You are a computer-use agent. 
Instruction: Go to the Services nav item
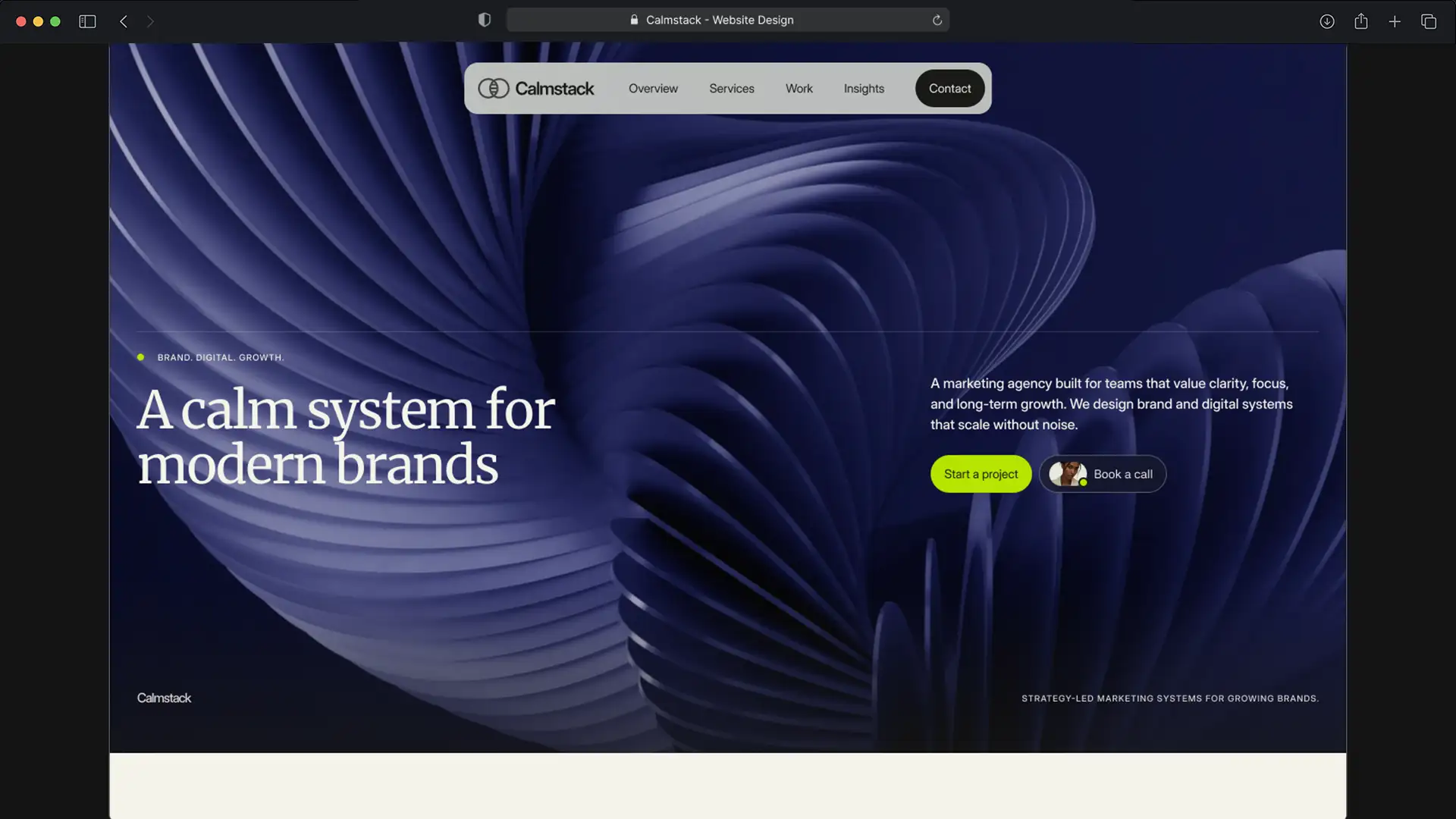click(732, 89)
